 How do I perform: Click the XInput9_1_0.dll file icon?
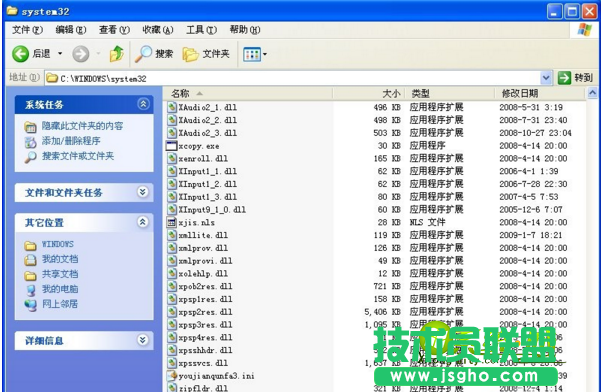[172, 210]
